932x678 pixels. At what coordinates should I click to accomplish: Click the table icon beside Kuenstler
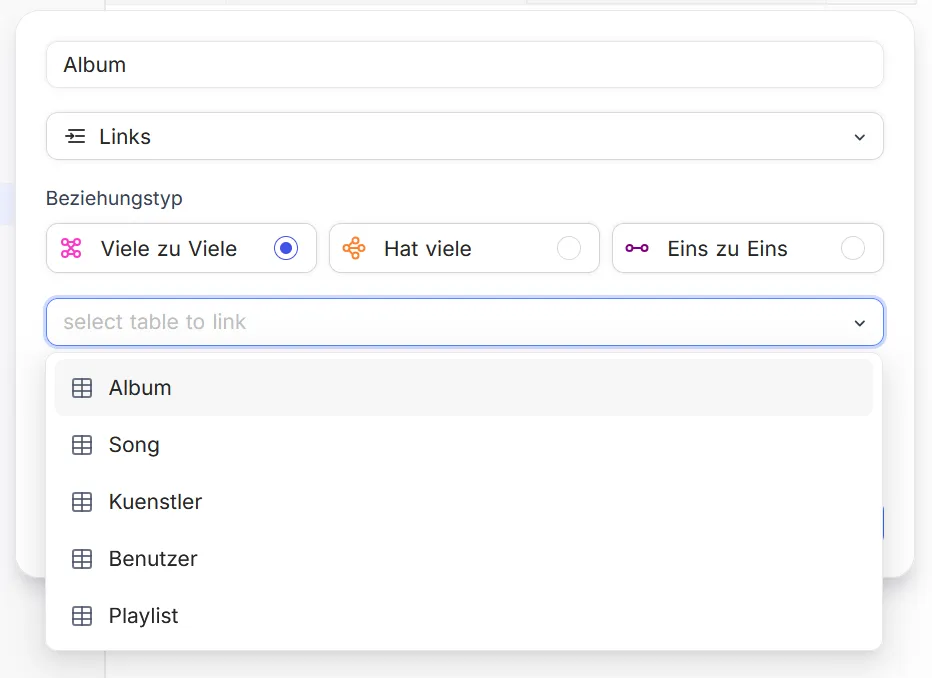pos(82,502)
